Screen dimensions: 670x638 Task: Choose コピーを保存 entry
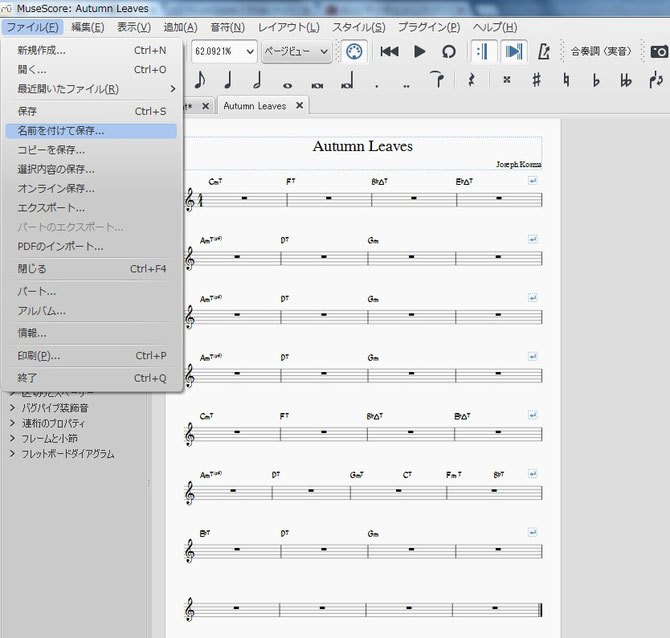coord(91,150)
